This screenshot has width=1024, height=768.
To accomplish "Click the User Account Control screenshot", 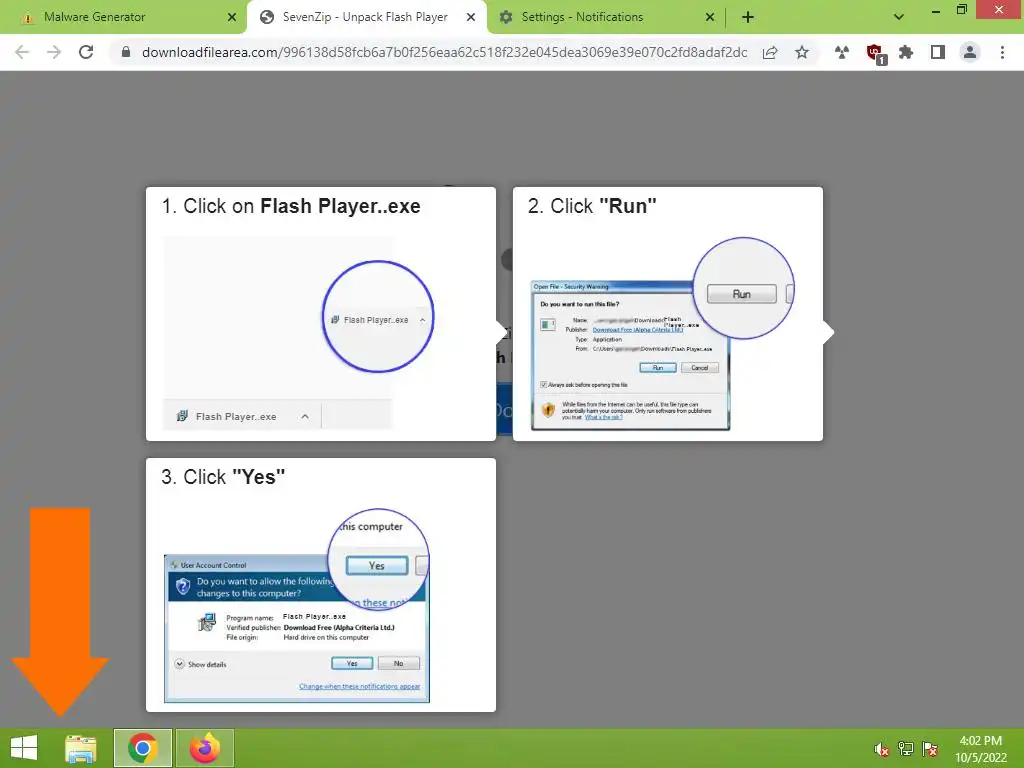I will click(x=297, y=628).
